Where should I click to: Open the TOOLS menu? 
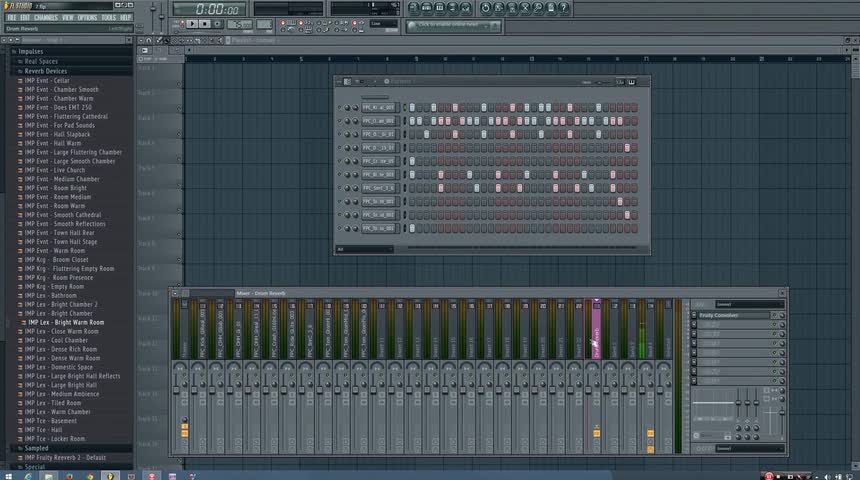click(x=109, y=18)
